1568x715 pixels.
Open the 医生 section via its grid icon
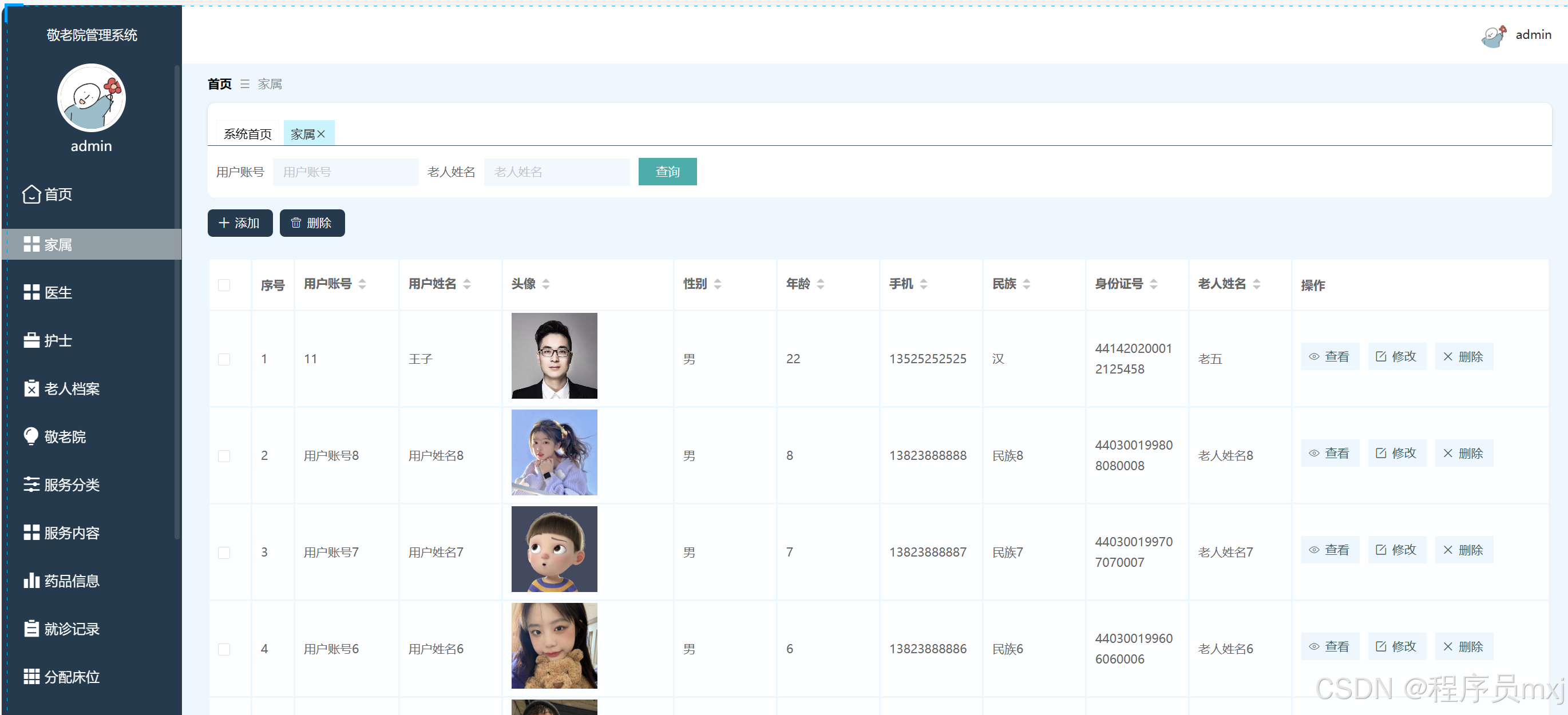tap(31, 293)
